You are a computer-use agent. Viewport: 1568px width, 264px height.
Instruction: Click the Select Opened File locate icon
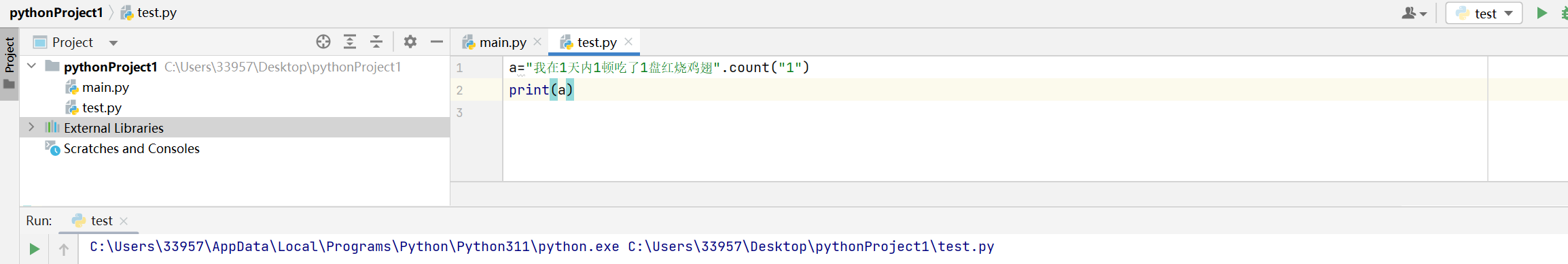point(323,42)
